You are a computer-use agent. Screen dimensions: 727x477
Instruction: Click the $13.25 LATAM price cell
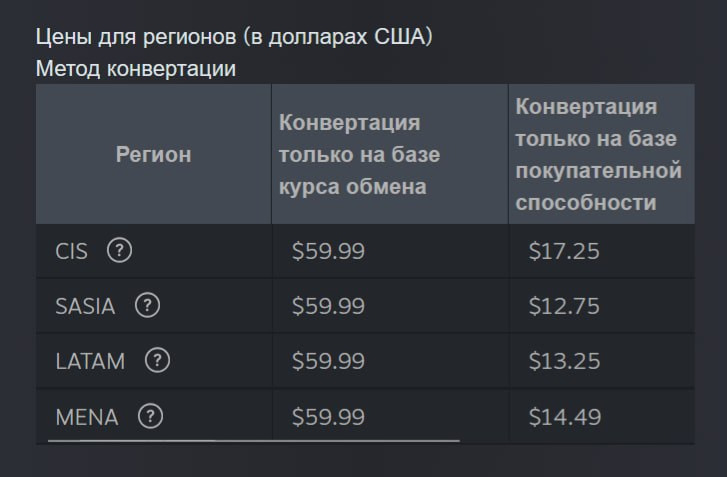click(x=564, y=362)
